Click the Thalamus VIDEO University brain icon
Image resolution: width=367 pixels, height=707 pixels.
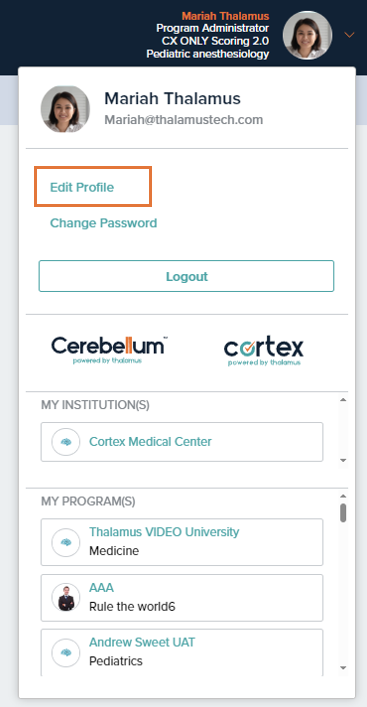click(x=66, y=542)
